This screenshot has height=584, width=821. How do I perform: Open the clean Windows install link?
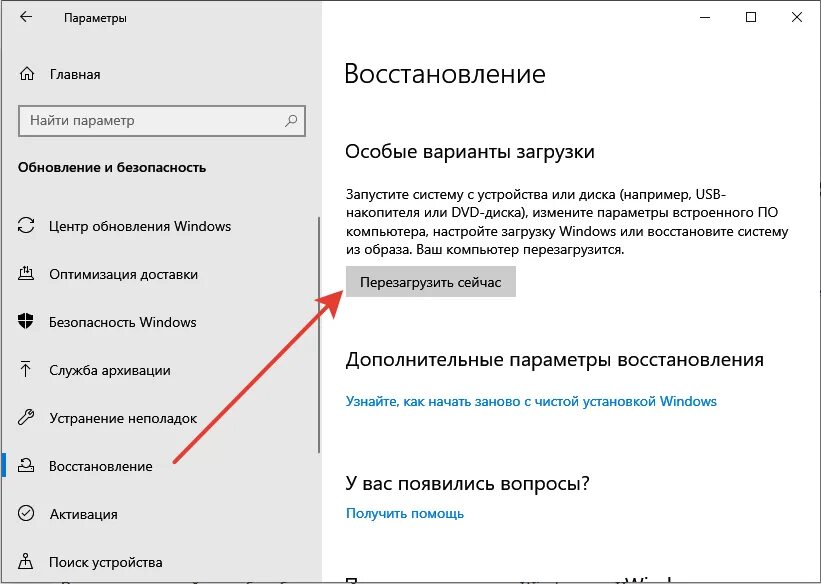[x=530, y=401]
